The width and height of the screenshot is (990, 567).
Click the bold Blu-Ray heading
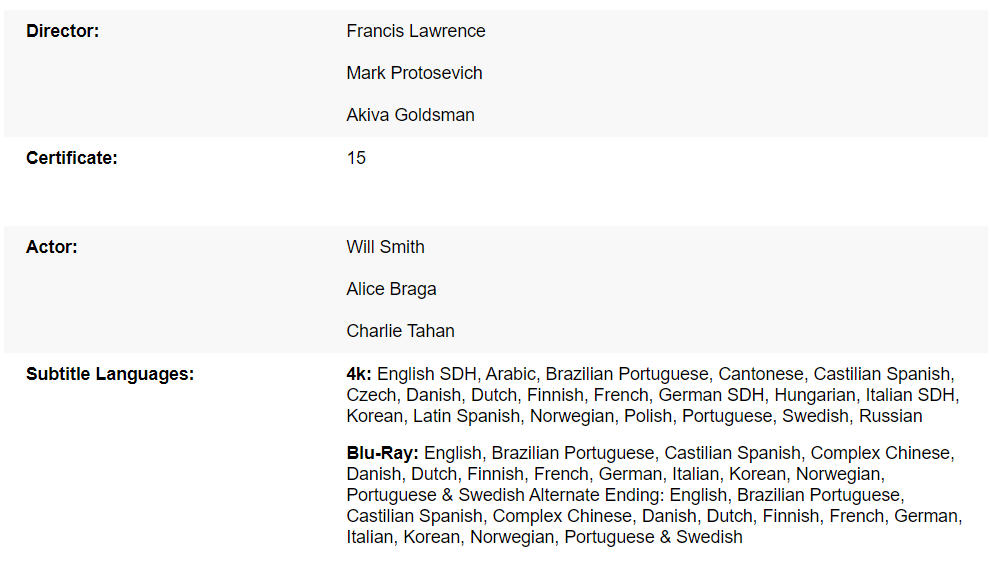[382, 453]
